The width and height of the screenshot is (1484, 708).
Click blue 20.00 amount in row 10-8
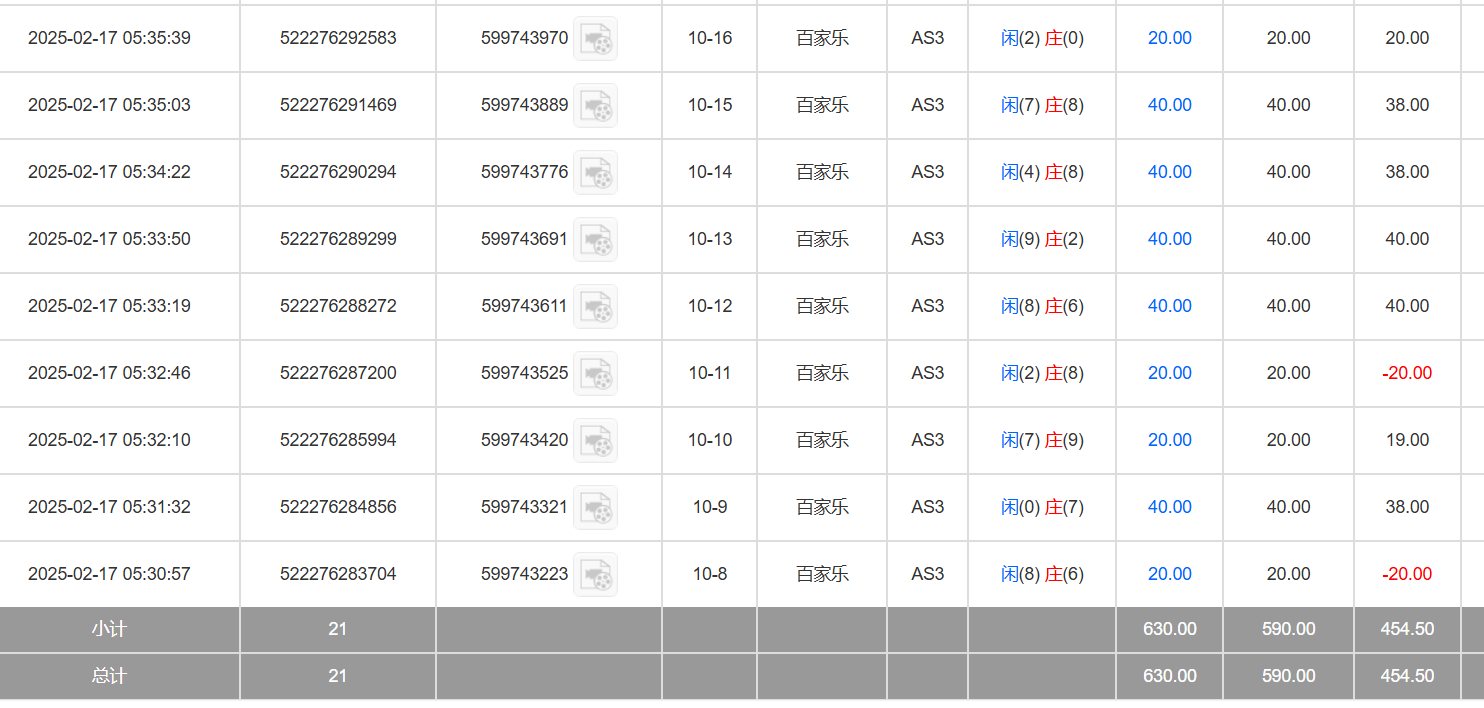(1169, 574)
